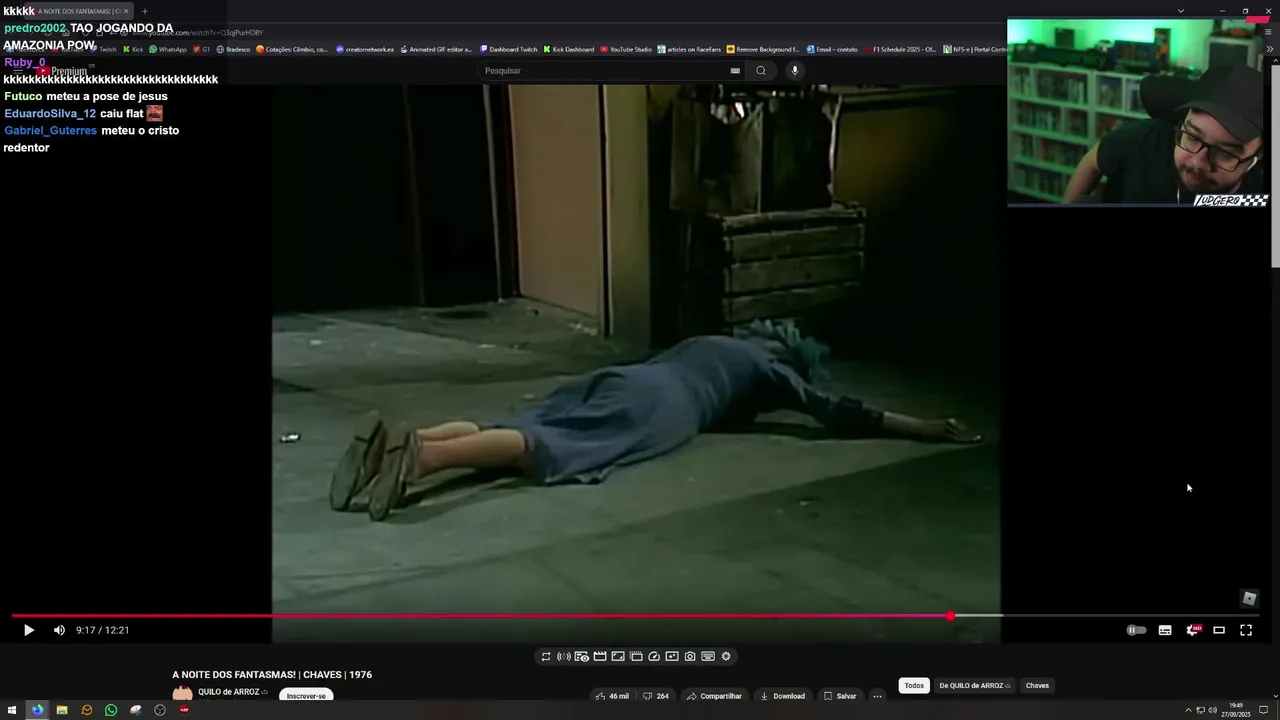Take a screenshot with the camera icon

(x=690, y=657)
